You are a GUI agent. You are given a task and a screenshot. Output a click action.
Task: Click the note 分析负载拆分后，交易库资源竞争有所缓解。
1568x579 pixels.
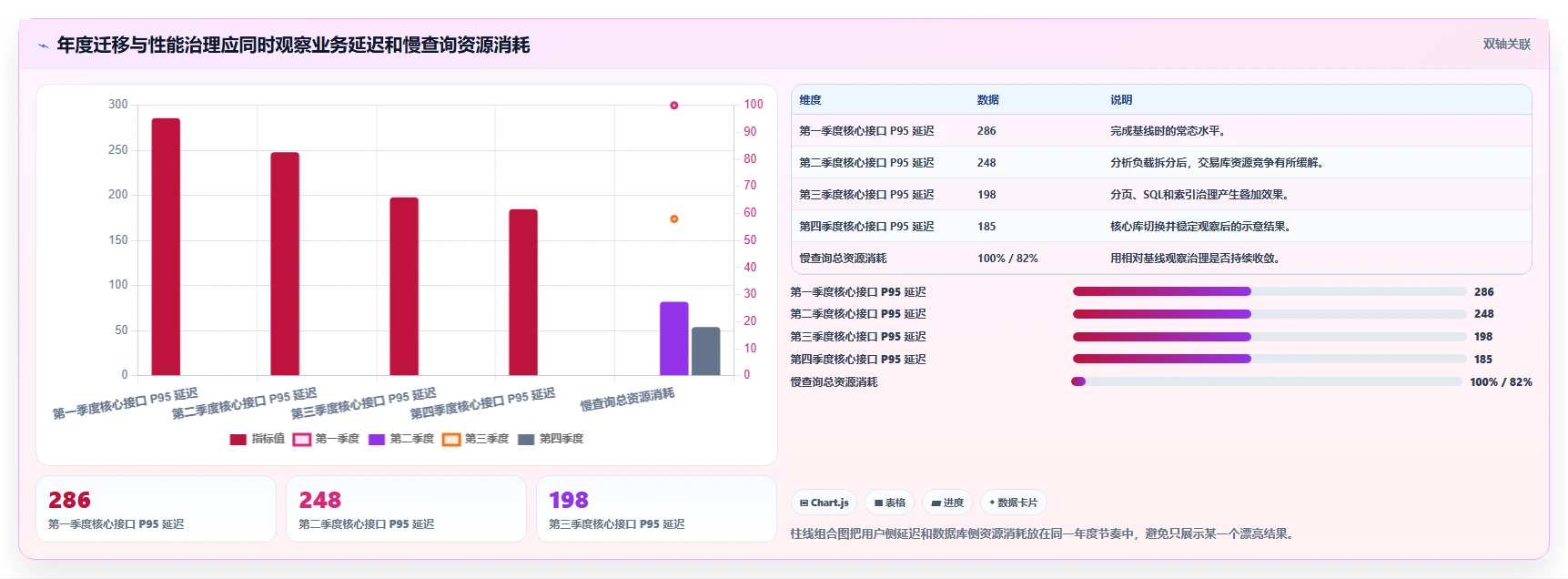pos(1219,163)
